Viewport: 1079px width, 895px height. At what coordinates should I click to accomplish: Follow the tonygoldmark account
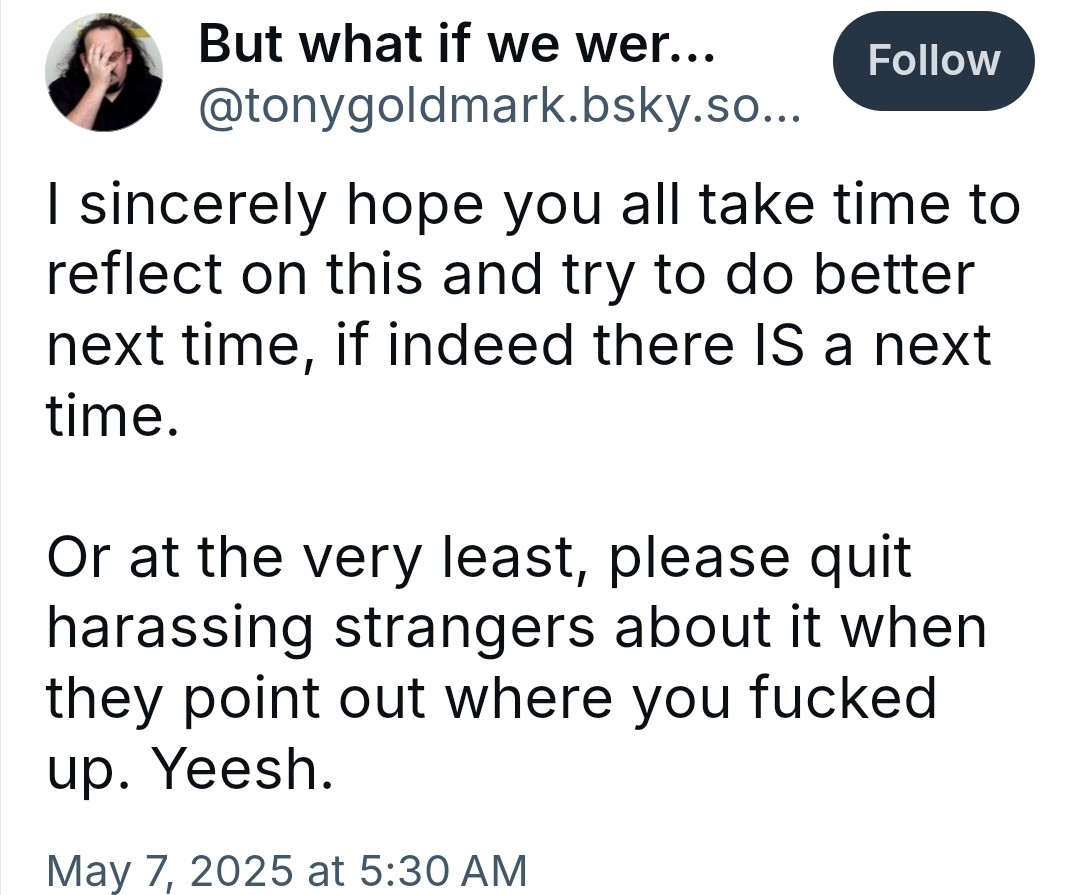(x=933, y=61)
